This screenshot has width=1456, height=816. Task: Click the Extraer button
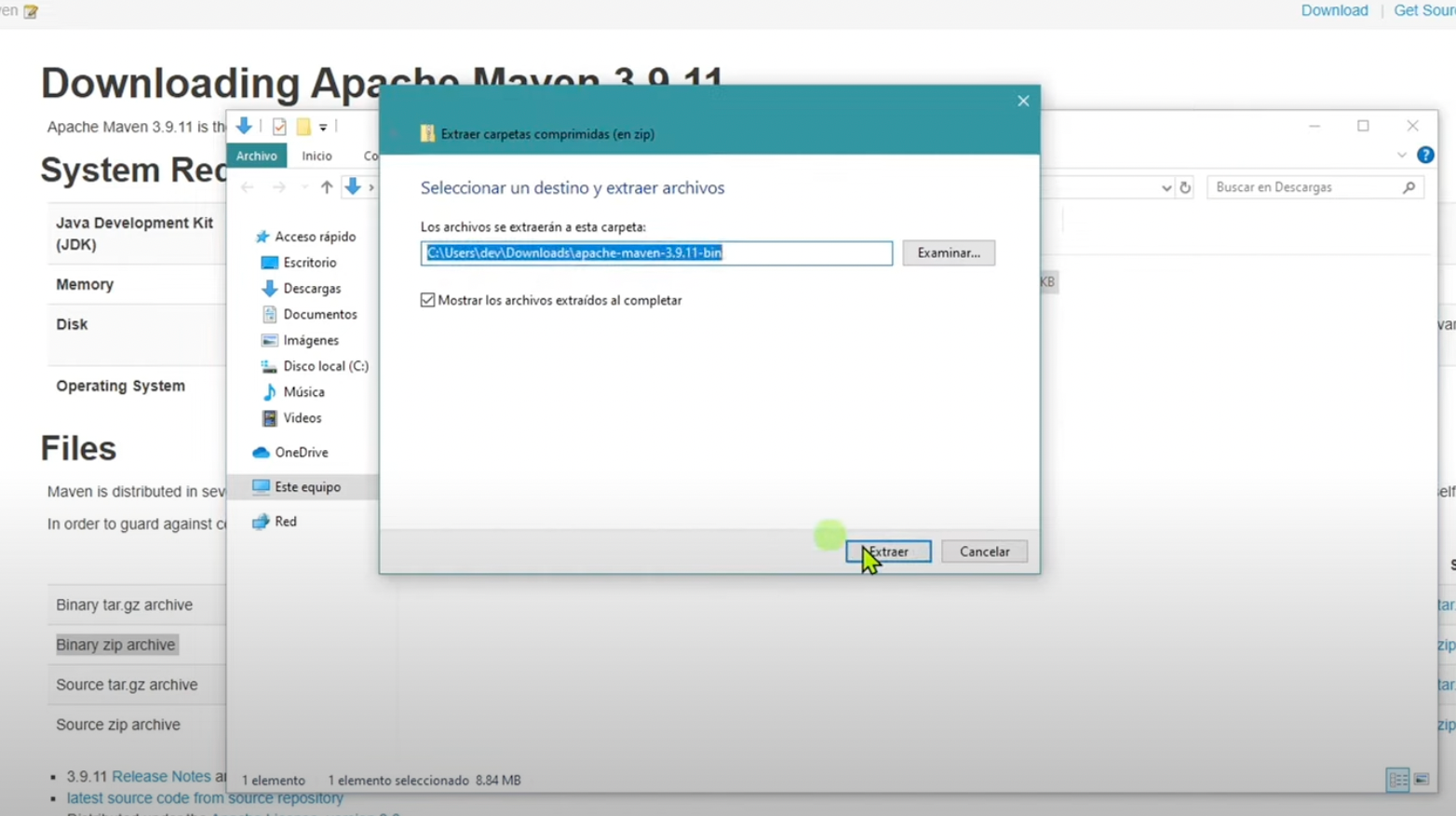(x=888, y=551)
